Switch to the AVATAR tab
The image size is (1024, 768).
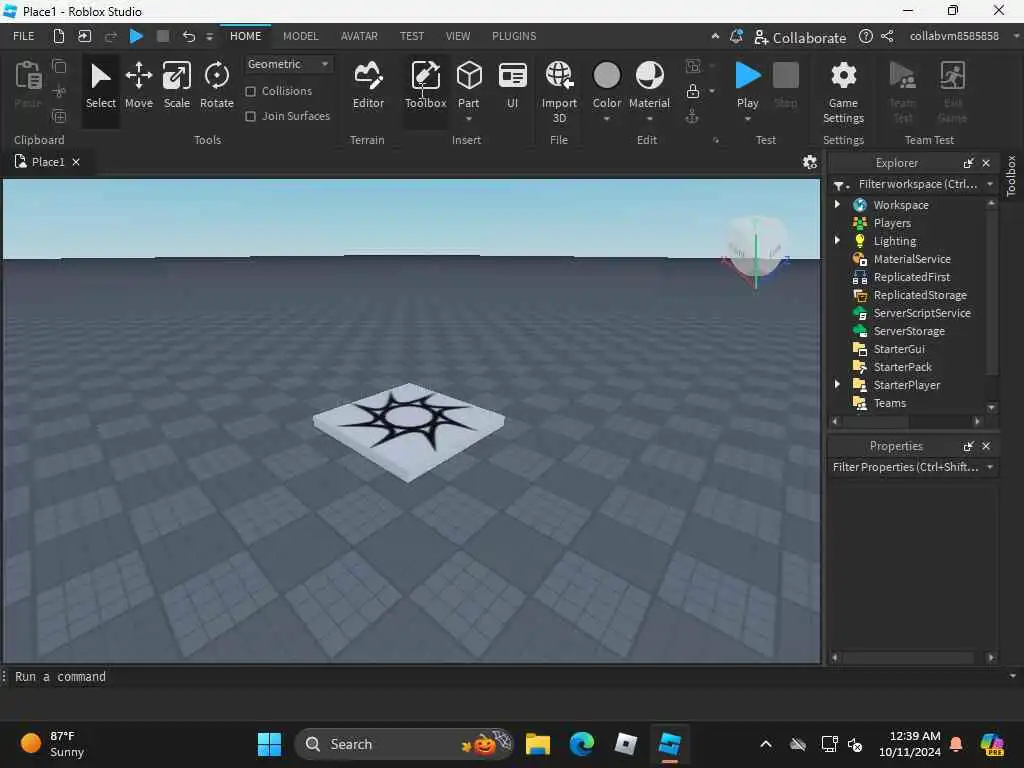pos(359,36)
